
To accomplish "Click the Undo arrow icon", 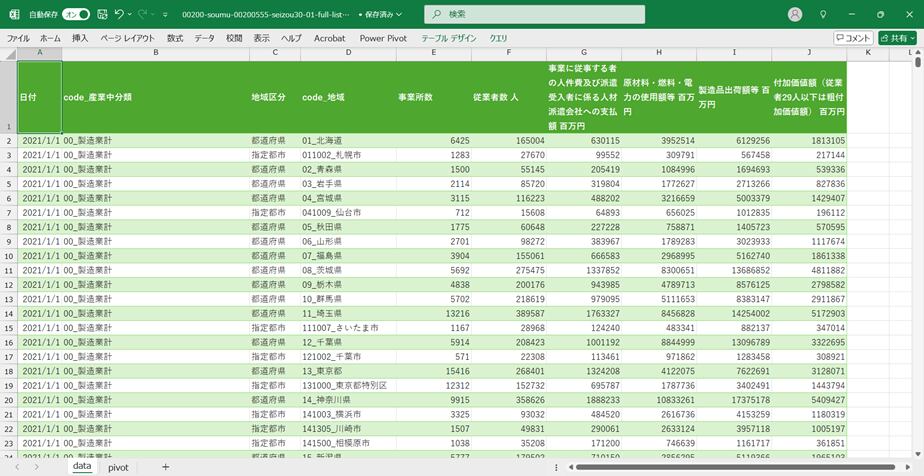I will (119, 15).
